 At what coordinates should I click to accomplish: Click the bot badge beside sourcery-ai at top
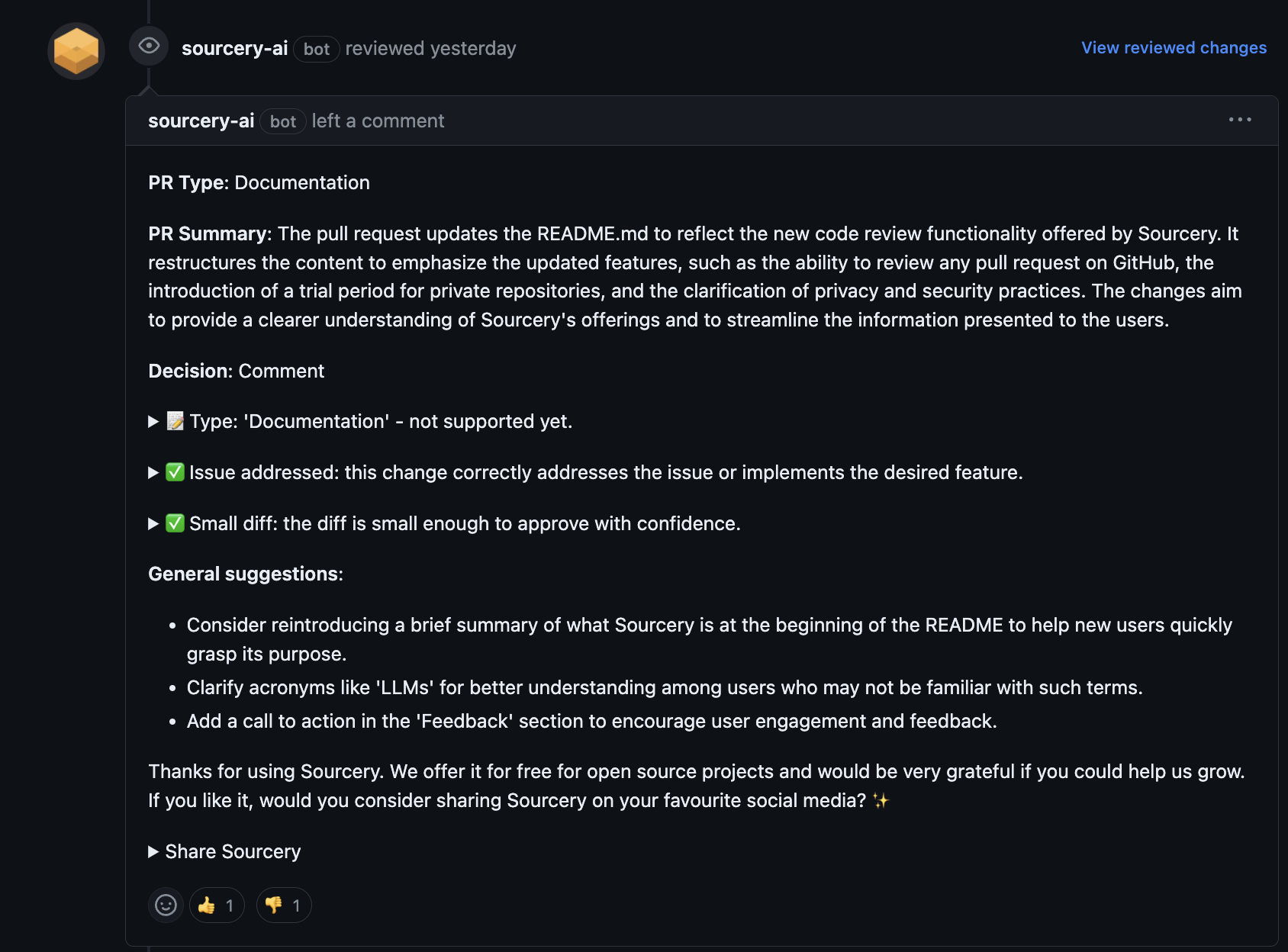coord(317,49)
